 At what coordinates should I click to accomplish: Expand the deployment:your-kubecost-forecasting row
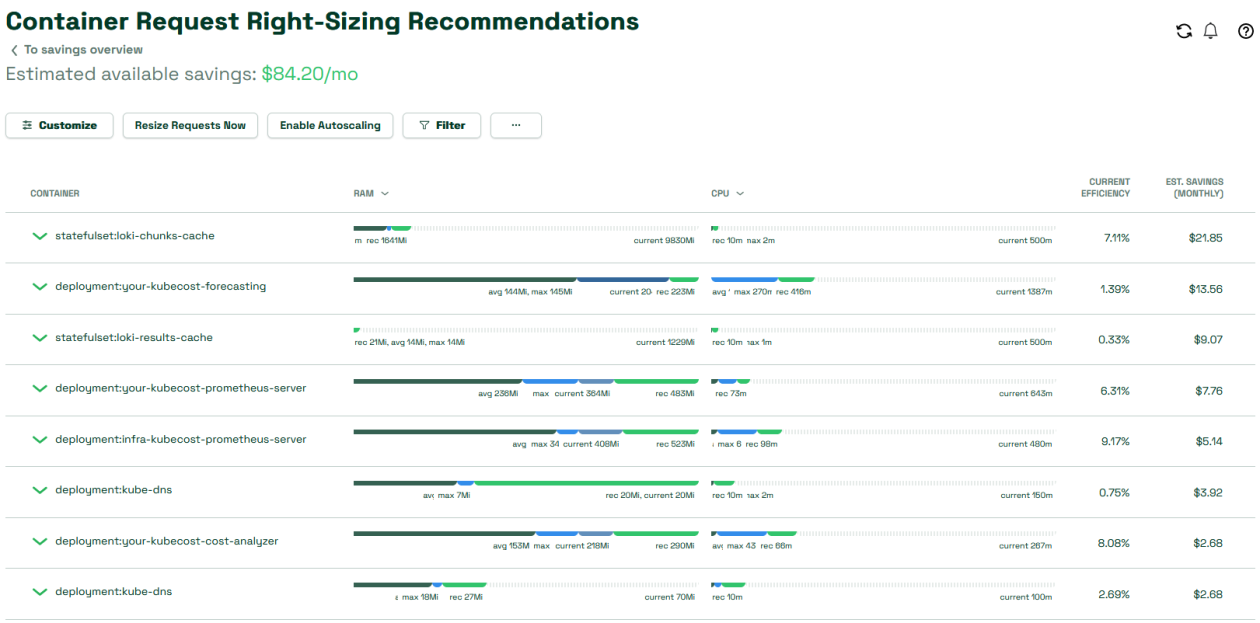click(x=39, y=287)
